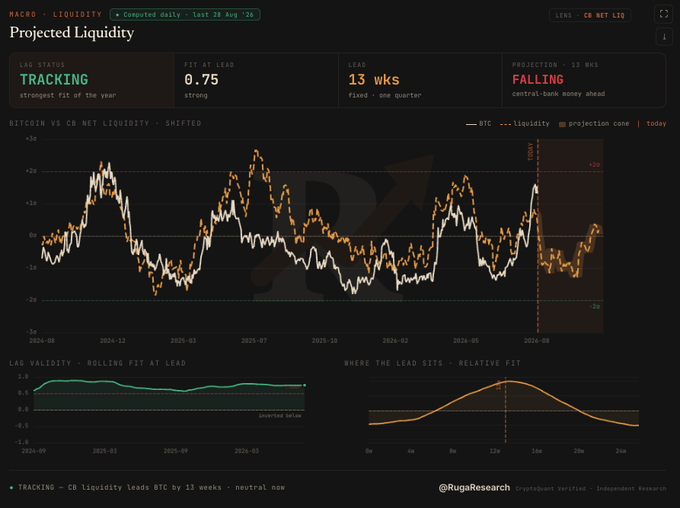Image resolution: width=680 pixels, height=508 pixels.
Task: Click the fullscreen expand icon
Action: point(664,14)
